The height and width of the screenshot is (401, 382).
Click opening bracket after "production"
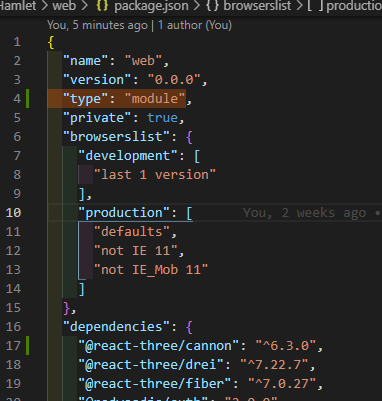click(189, 213)
